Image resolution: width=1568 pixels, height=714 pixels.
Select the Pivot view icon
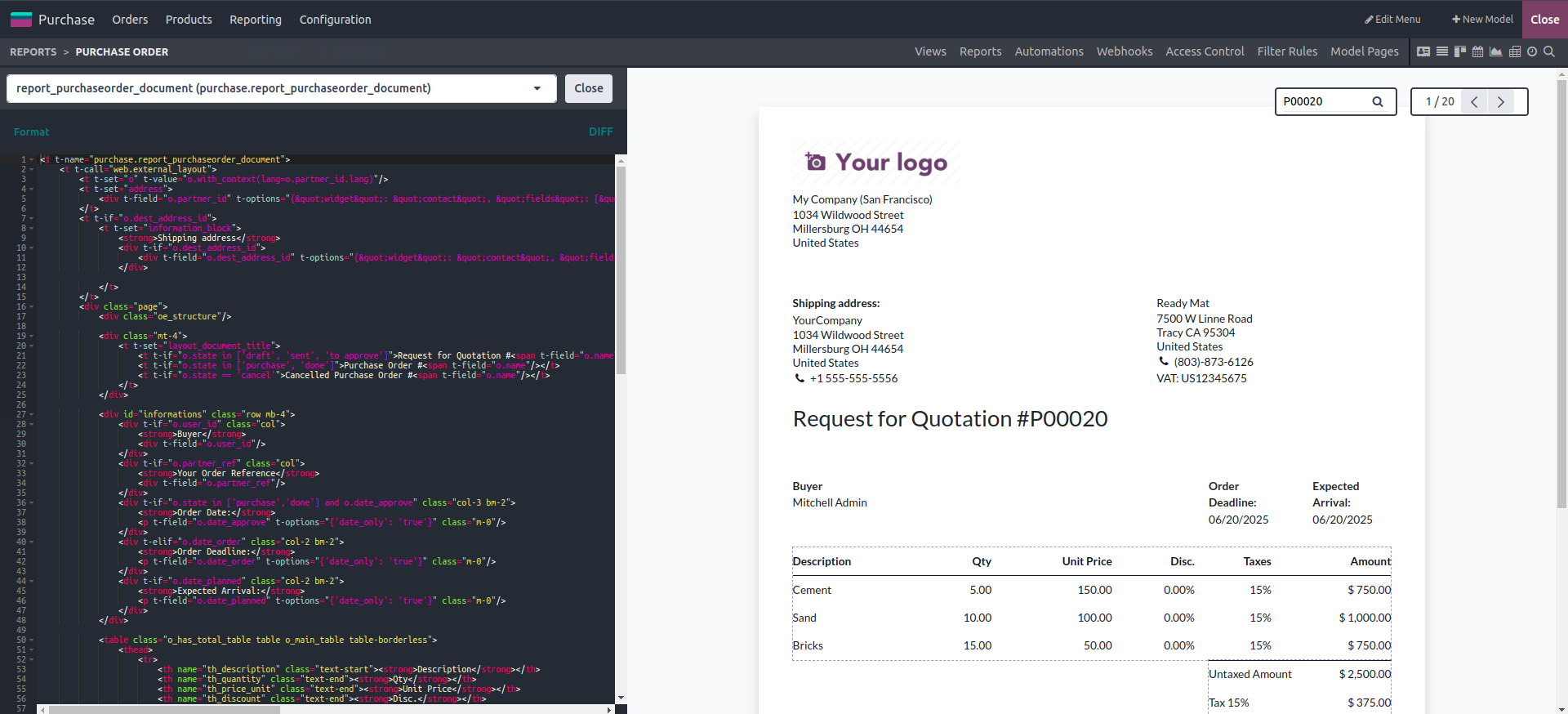pyautogui.click(x=1515, y=51)
